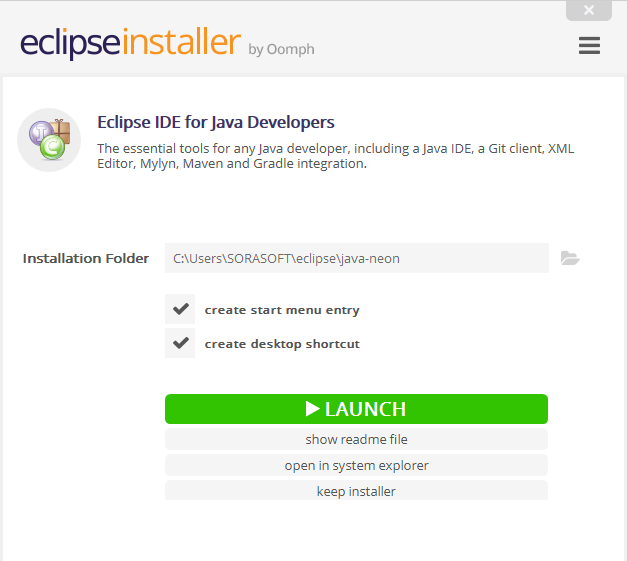Click show readme file
The width and height of the screenshot is (628, 561).
pyautogui.click(x=356, y=439)
